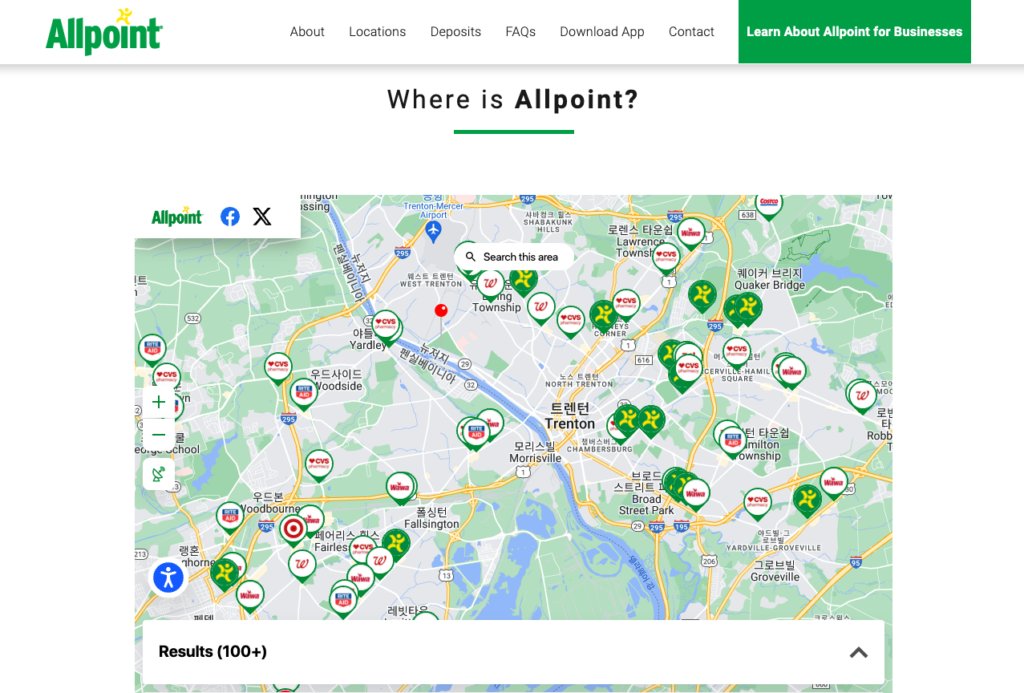Select the CVS pin below Woodside
The image size is (1024, 693).
(x=319, y=464)
